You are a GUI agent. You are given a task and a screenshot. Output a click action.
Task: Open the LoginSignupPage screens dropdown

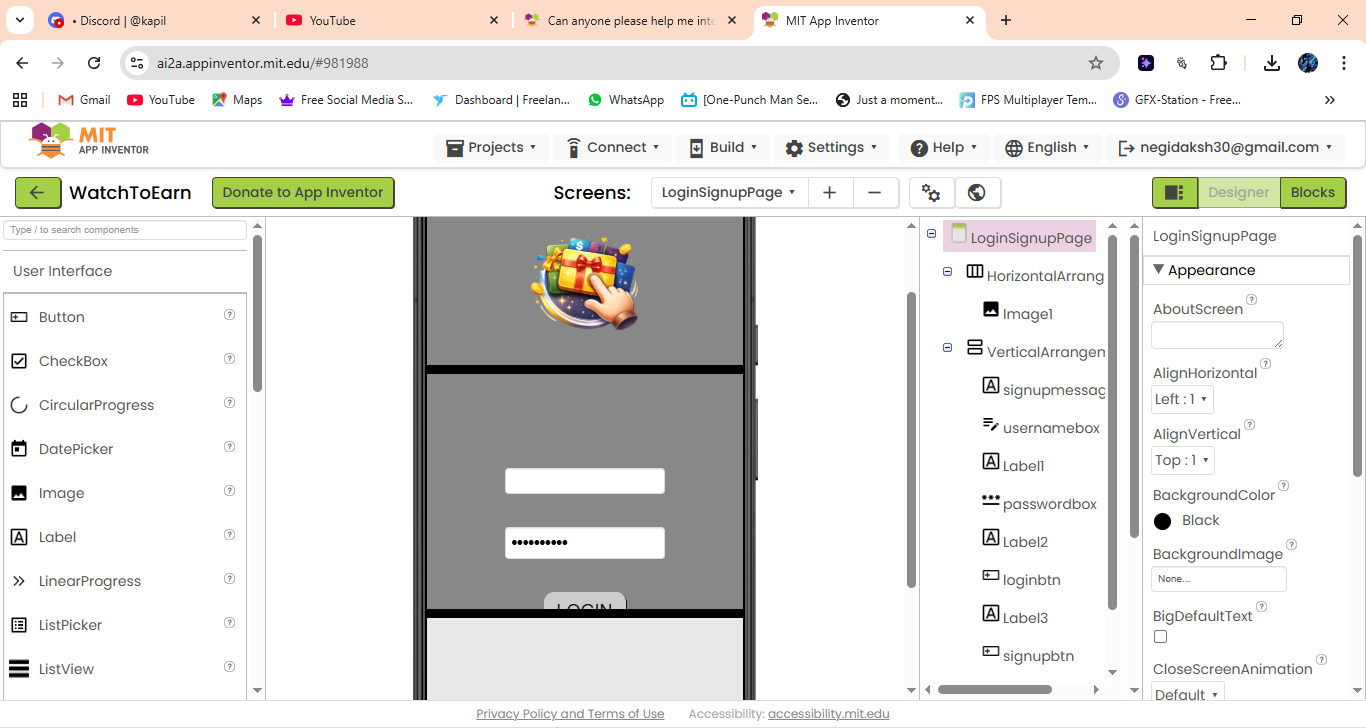[x=729, y=193]
